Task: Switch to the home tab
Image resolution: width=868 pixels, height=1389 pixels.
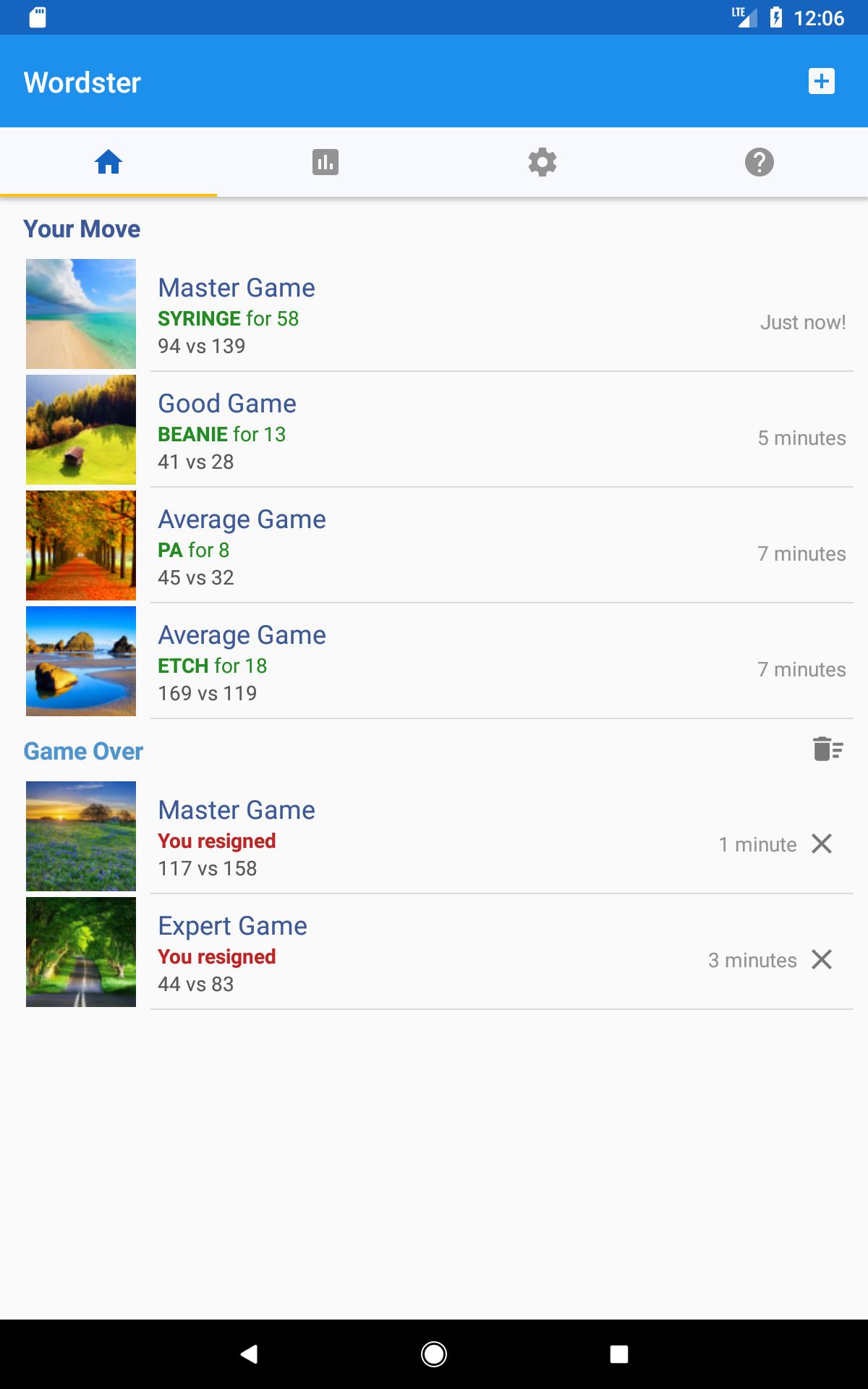Action: (109, 162)
